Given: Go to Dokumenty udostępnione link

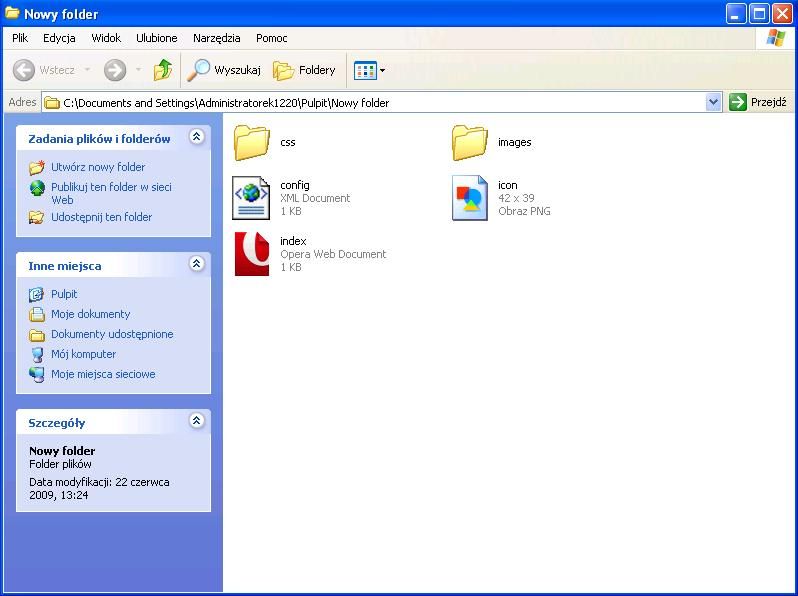Looking at the screenshot, I should (x=112, y=334).
